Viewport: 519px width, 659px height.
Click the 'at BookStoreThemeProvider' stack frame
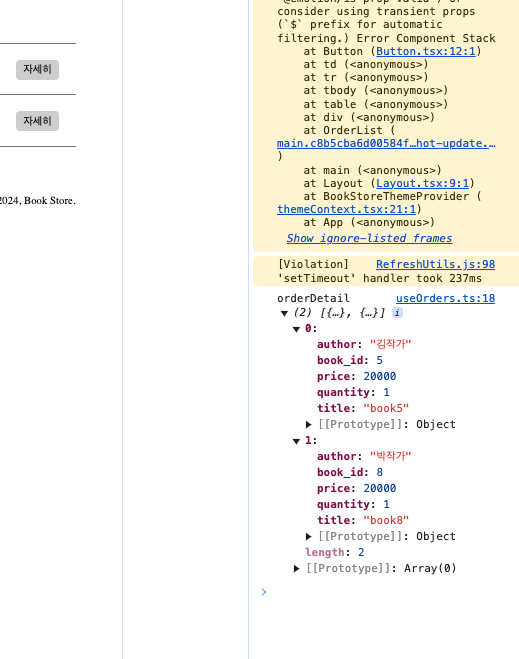point(393,196)
